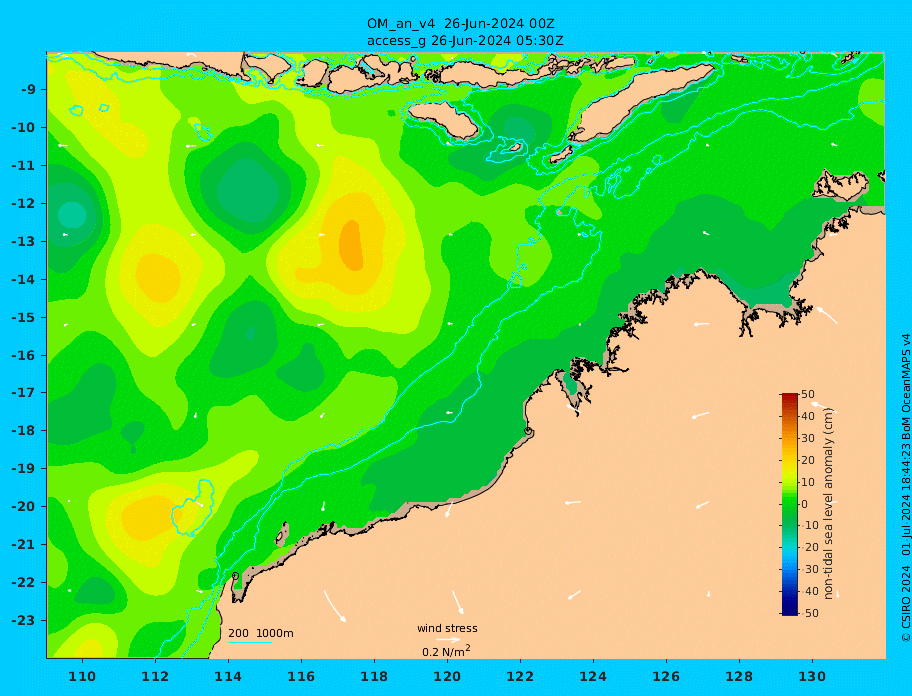The width and height of the screenshot is (912, 696).
Task: Click the CSIRO 2024 BoM OceanMAPS copyright text
Action: tap(906, 488)
